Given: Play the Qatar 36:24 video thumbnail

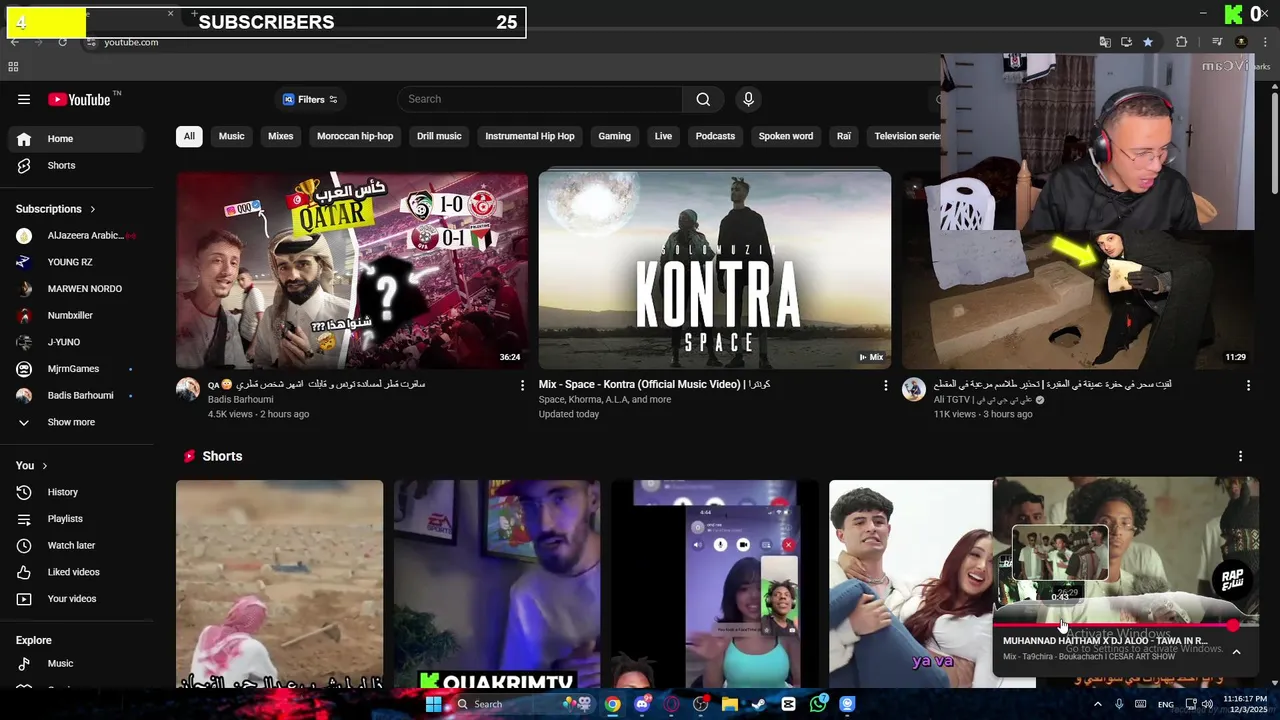Looking at the screenshot, I should [352, 270].
